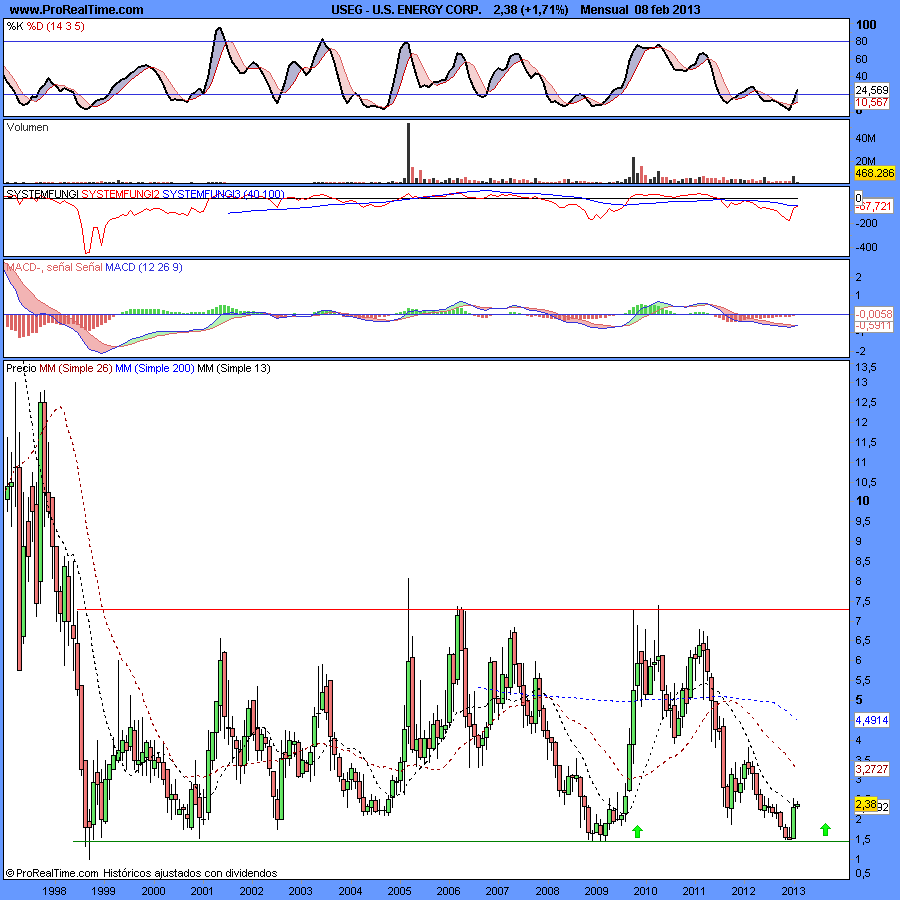Click the %K stochastic label
Screen dimensions: 900x900
pyautogui.click(x=15, y=26)
